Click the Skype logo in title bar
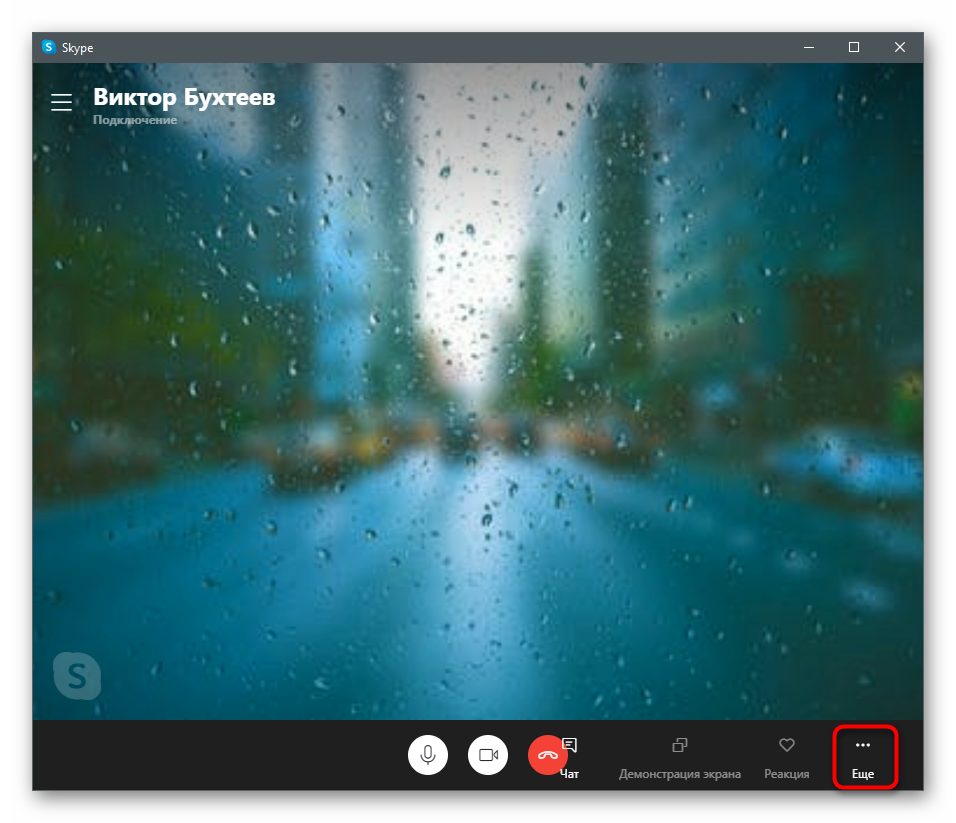956x823 pixels. tap(48, 47)
